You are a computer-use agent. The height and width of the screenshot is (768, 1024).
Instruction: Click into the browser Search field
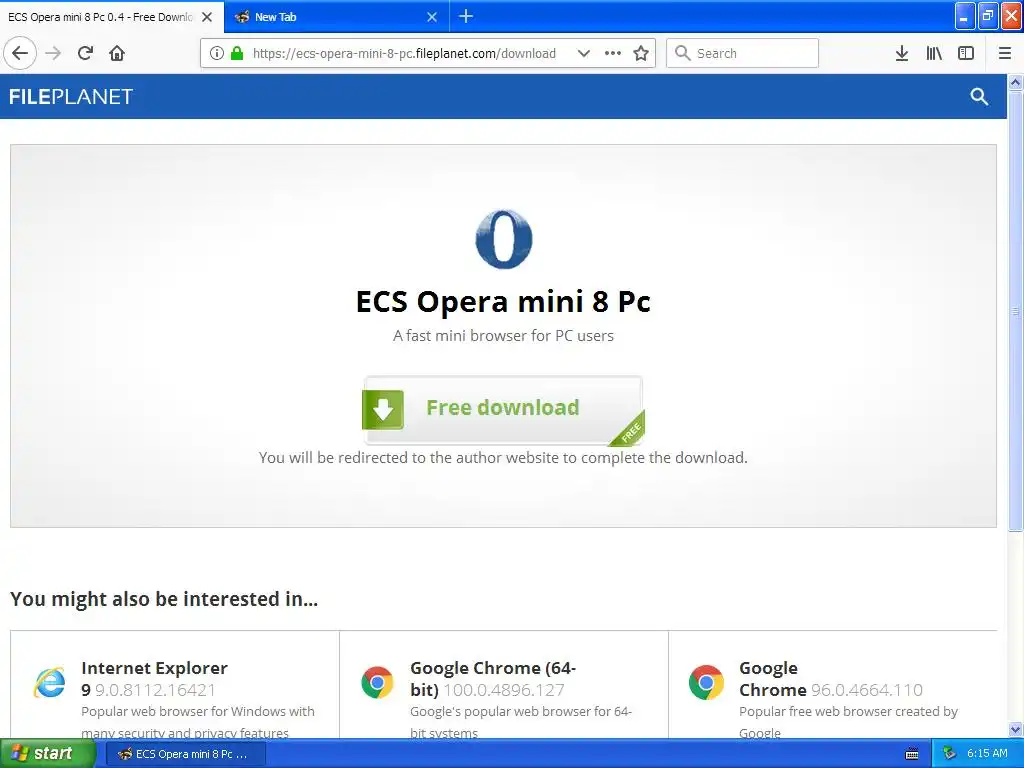click(743, 53)
